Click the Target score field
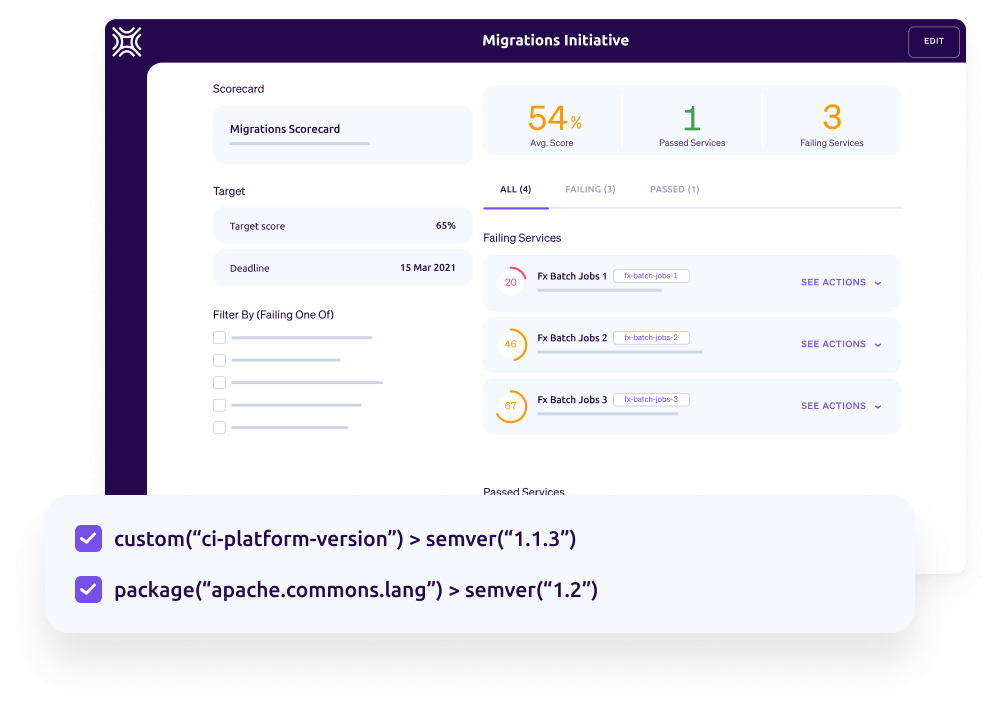Screen dimensions: 1003x708 (342, 226)
